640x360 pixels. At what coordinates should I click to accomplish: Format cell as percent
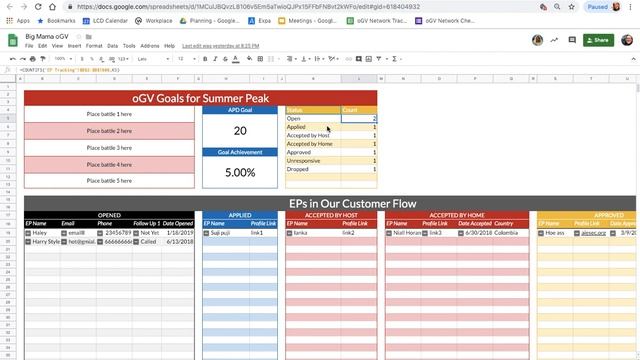[92, 59]
